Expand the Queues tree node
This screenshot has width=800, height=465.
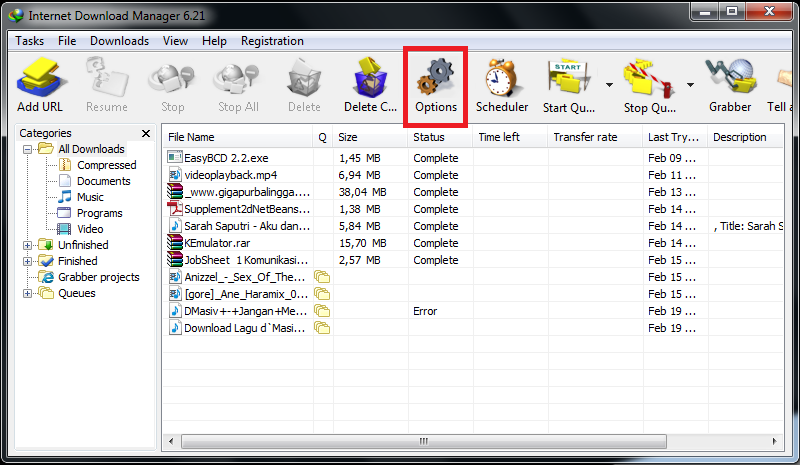(28, 293)
